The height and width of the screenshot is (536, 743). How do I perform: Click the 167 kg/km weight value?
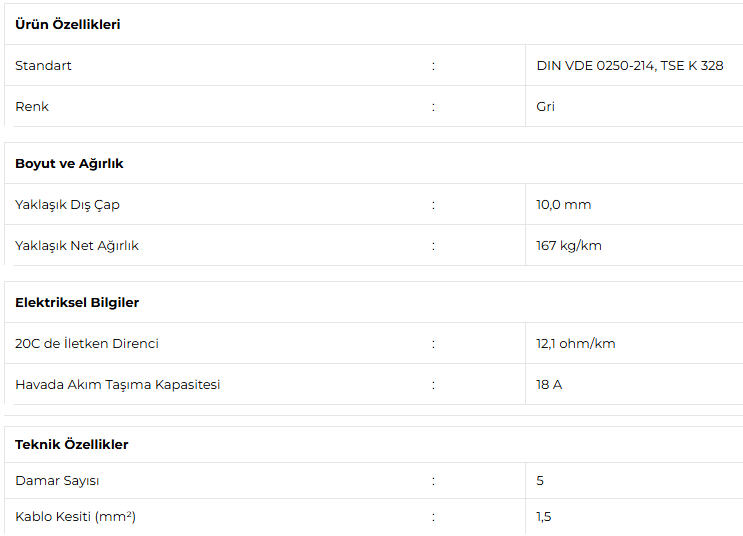(569, 246)
